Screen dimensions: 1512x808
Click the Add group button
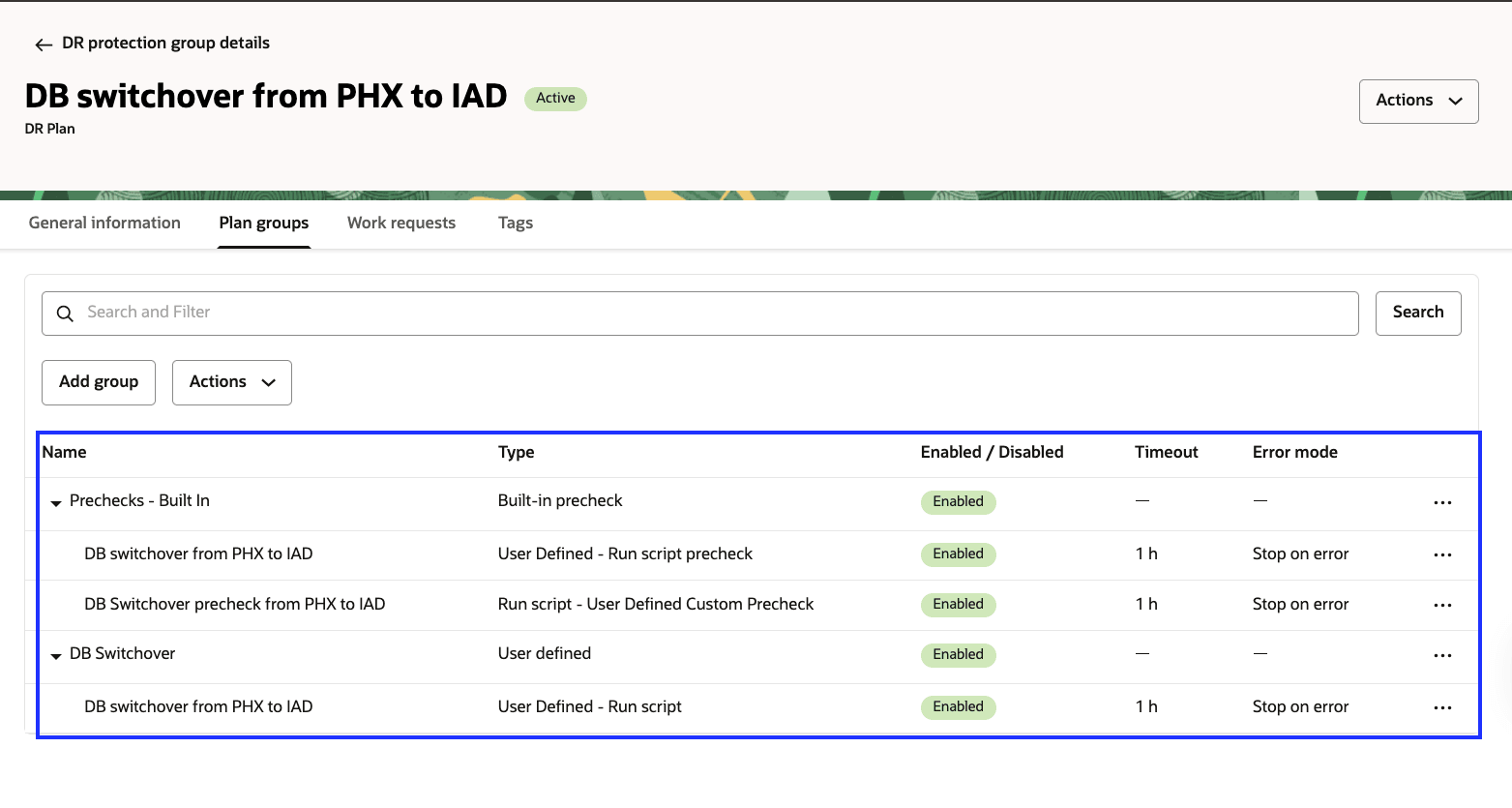(98, 382)
